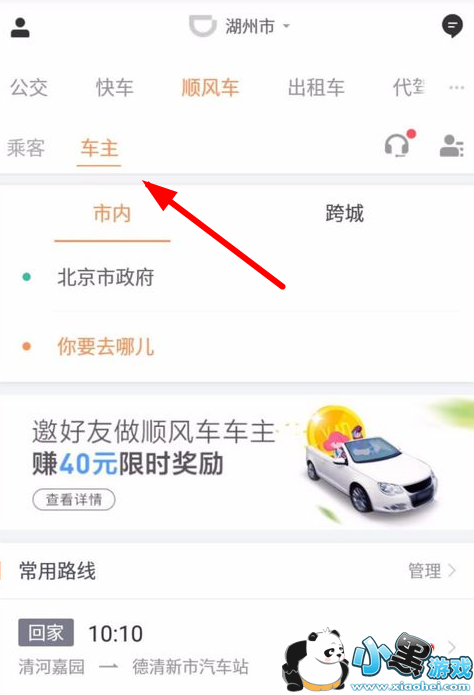Open the messages chat bubble icon

[452, 26]
